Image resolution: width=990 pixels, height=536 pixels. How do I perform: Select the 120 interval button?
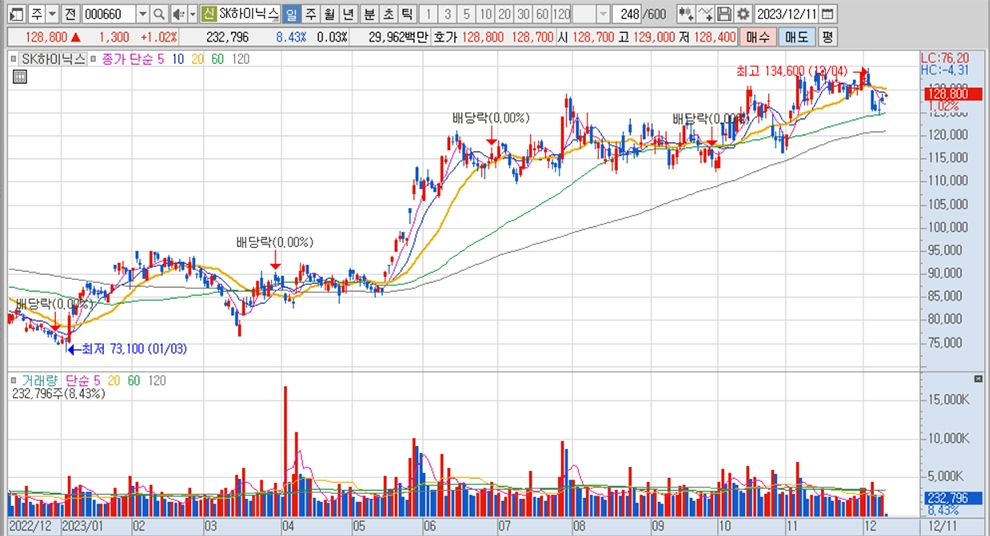tap(561, 13)
